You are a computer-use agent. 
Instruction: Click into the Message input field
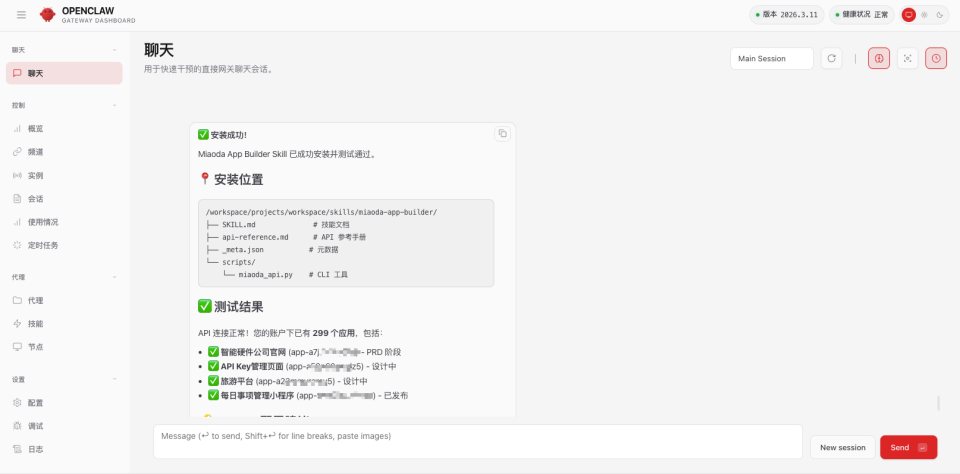478,442
